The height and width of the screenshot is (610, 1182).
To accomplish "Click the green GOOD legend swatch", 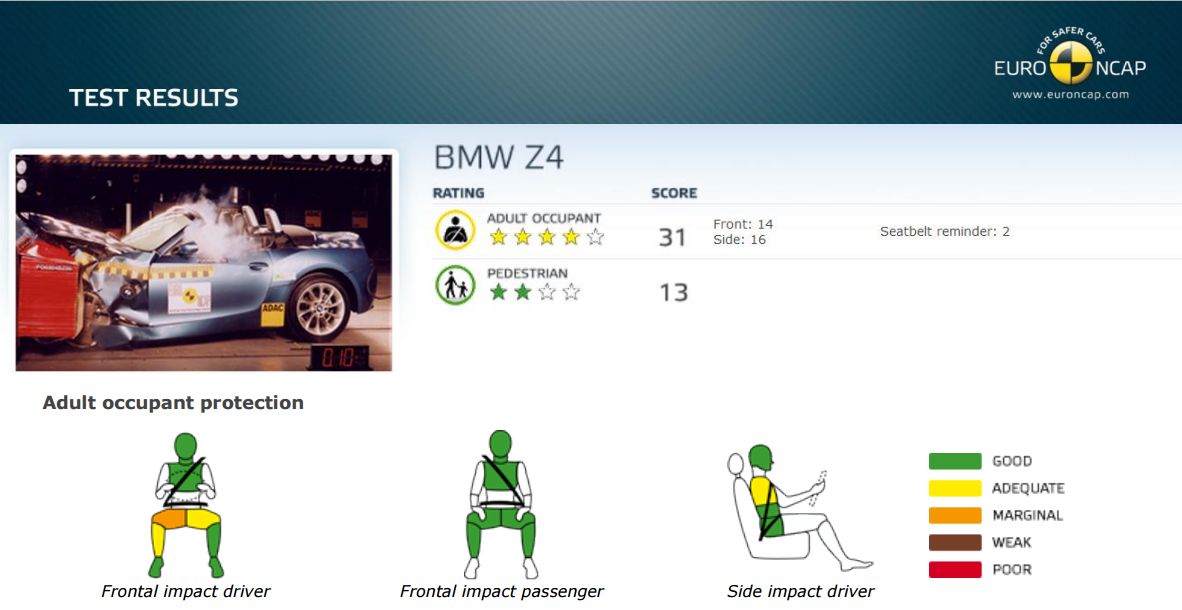I will pyautogui.click(x=955, y=461).
